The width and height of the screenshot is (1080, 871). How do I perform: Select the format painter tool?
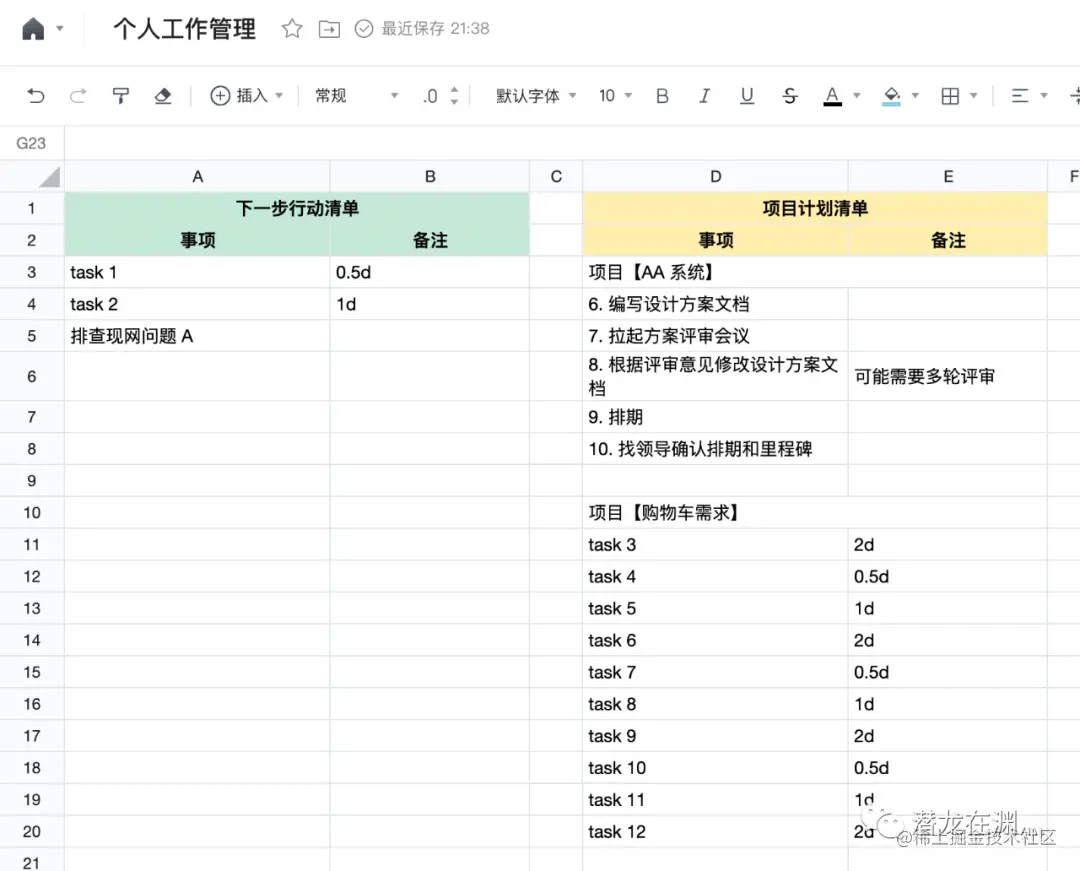coord(121,96)
